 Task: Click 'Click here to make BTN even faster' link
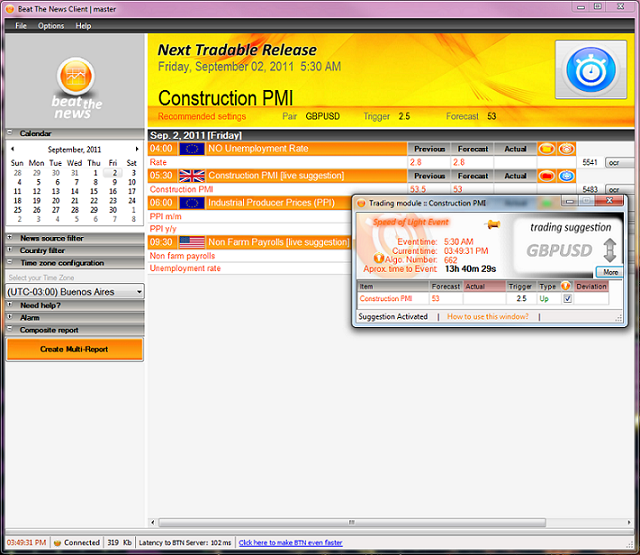click(x=291, y=543)
